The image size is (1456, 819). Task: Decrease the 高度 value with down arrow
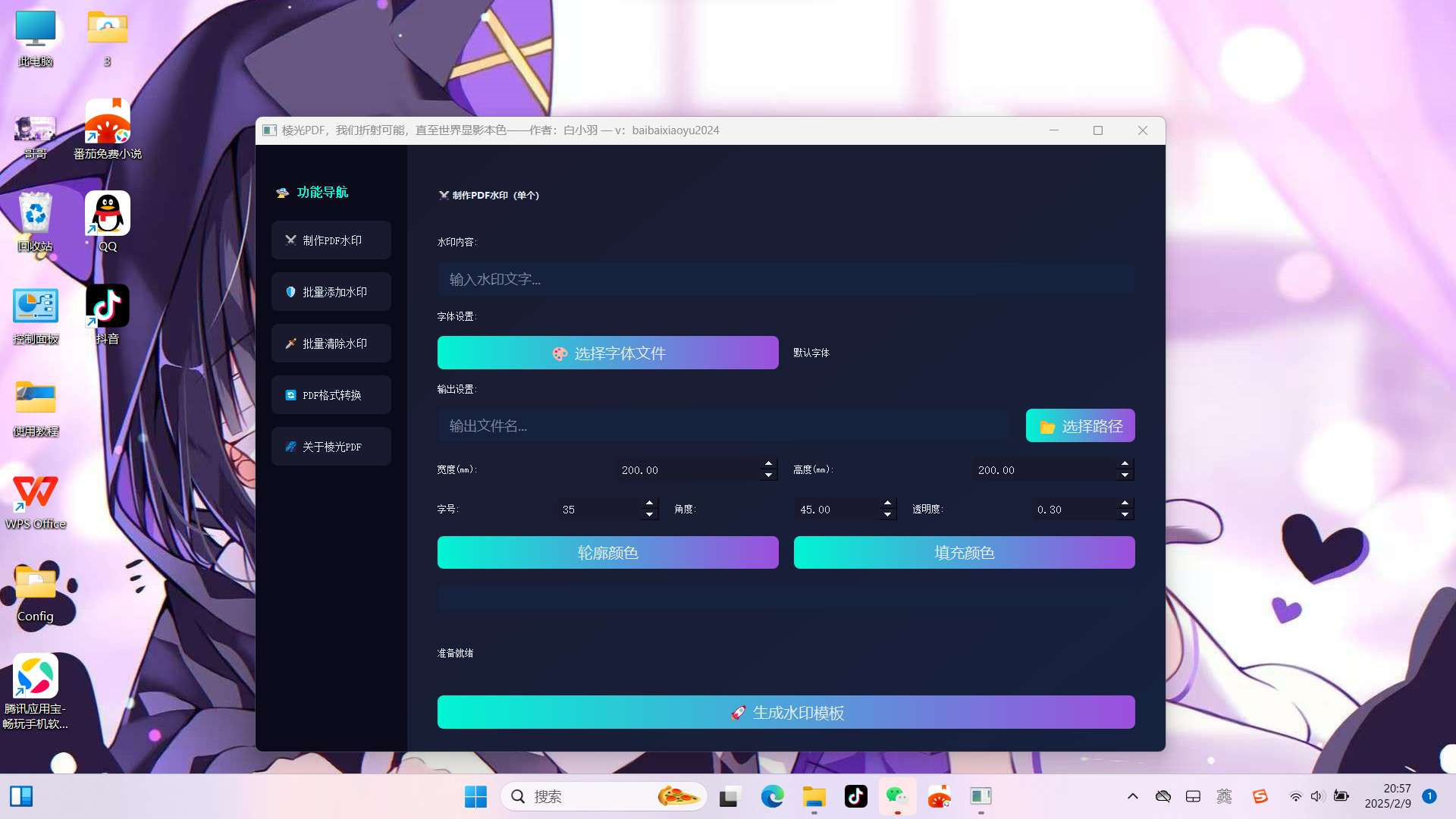(x=1125, y=475)
